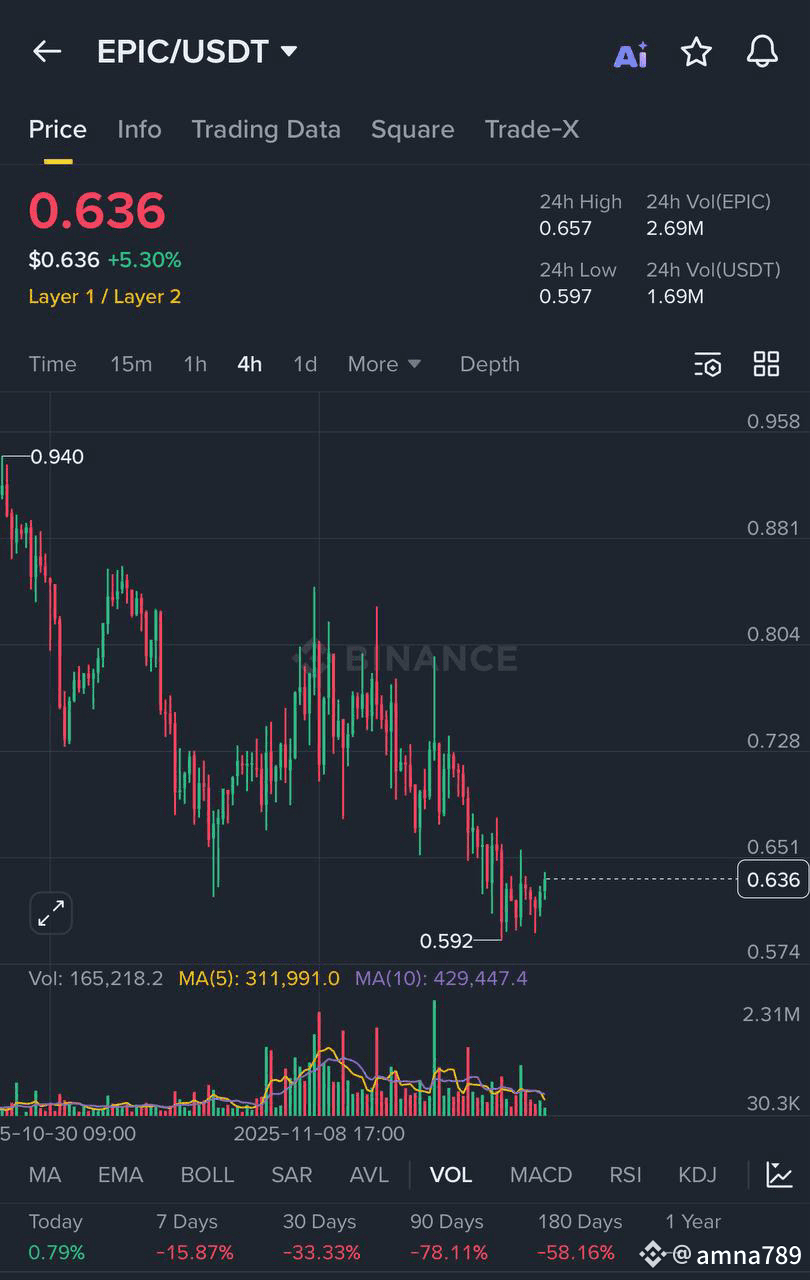Expand chart to fullscreen arrows icon
The image size is (810, 1280).
[51, 912]
